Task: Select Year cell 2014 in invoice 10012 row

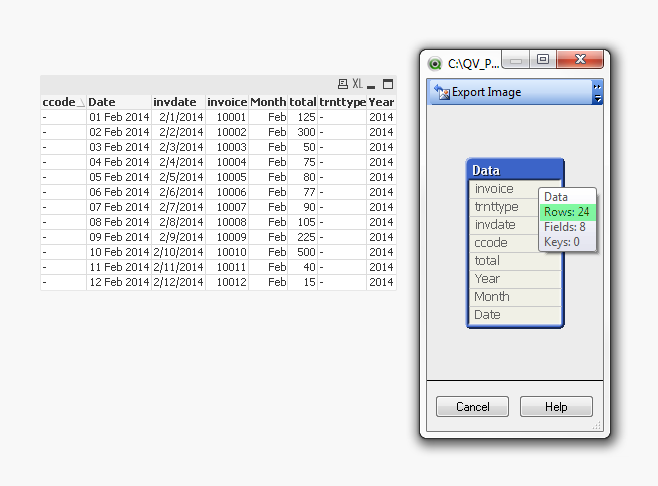Action: [381, 282]
